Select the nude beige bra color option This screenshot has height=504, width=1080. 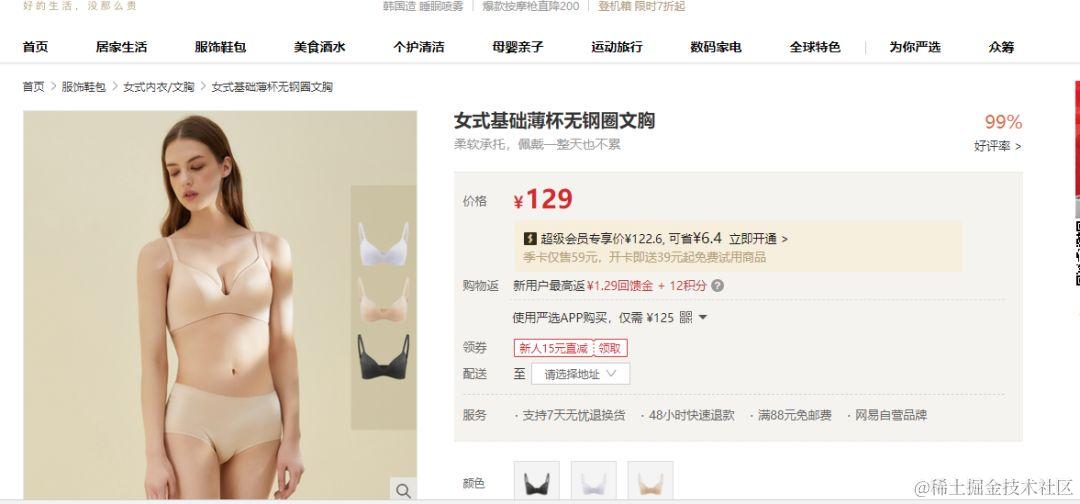pyautogui.click(x=650, y=482)
